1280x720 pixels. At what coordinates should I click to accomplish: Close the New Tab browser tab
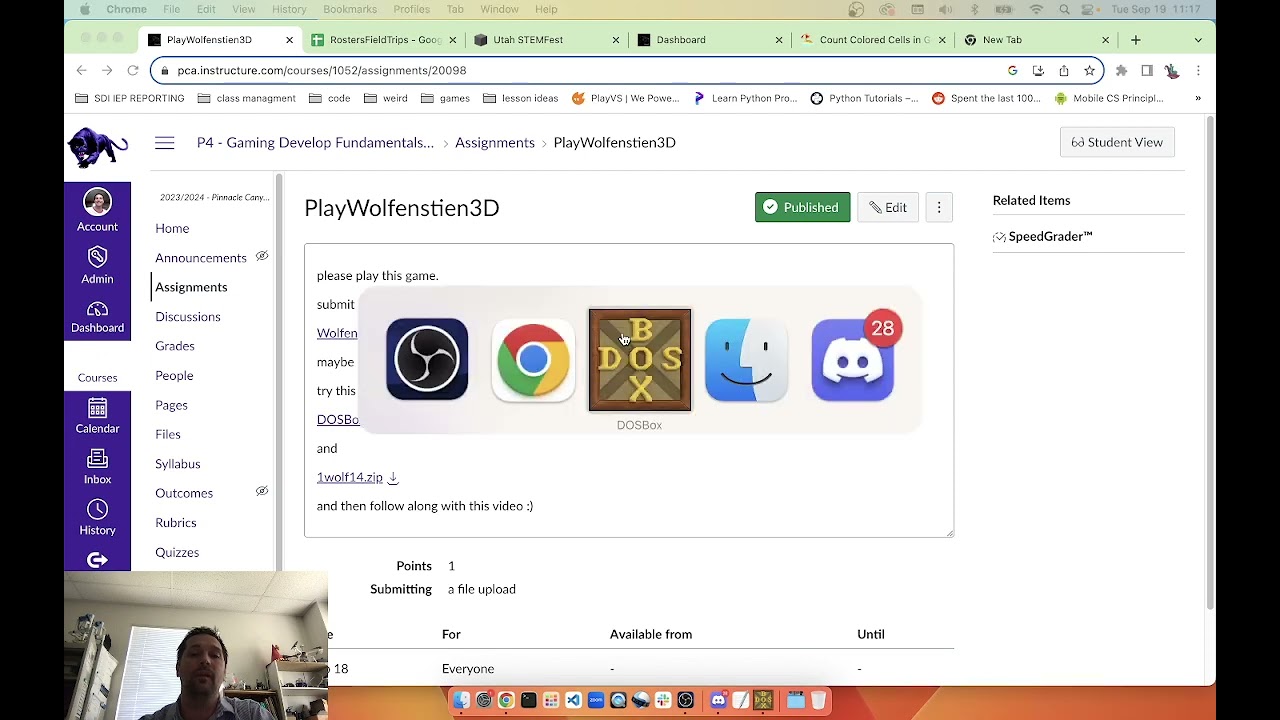point(1105,40)
